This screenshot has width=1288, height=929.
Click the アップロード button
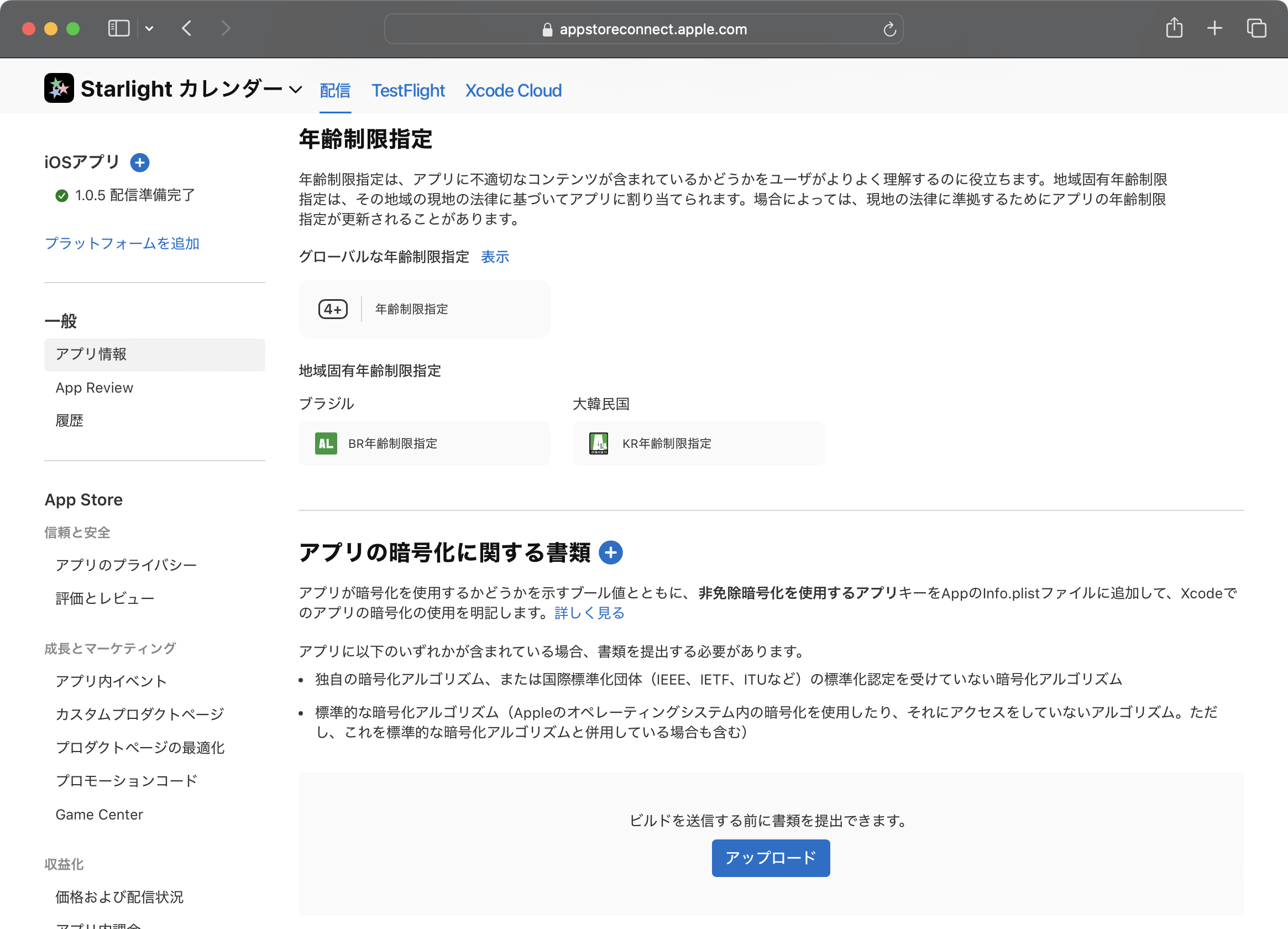(x=770, y=858)
